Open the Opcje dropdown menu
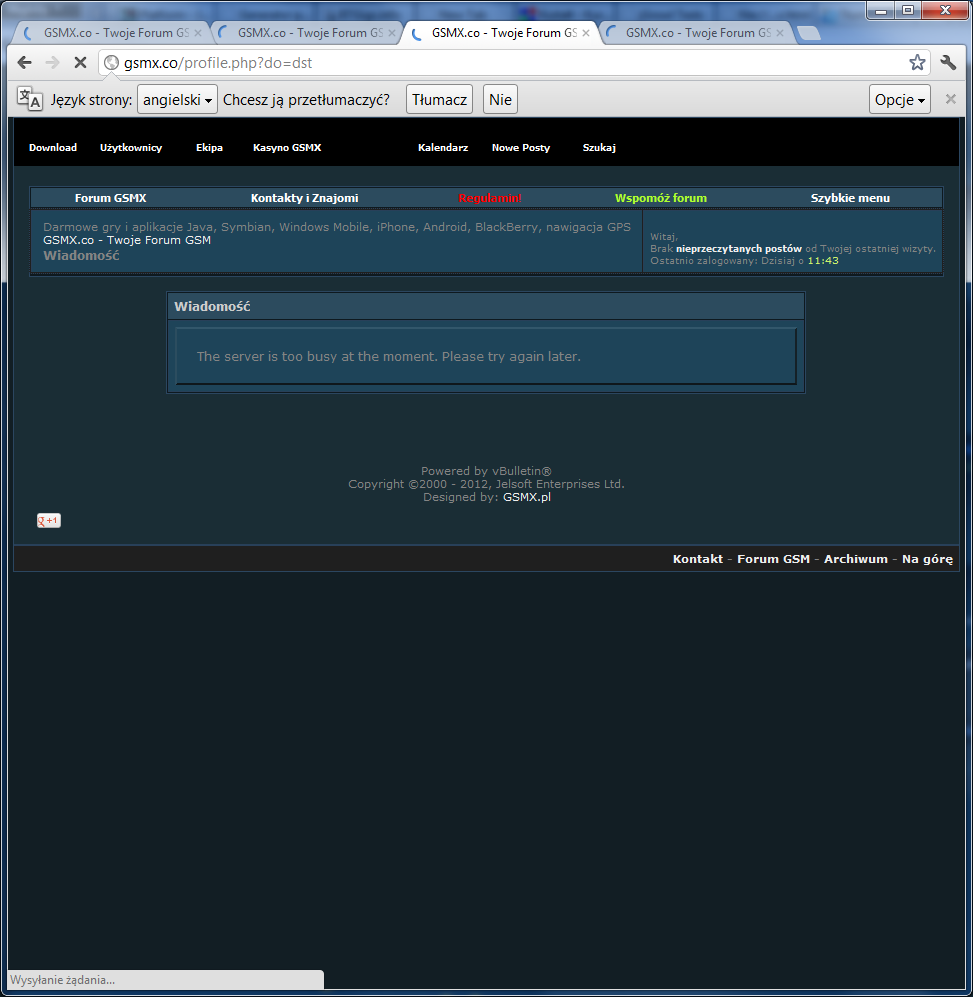The width and height of the screenshot is (973, 997). [900, 99]
